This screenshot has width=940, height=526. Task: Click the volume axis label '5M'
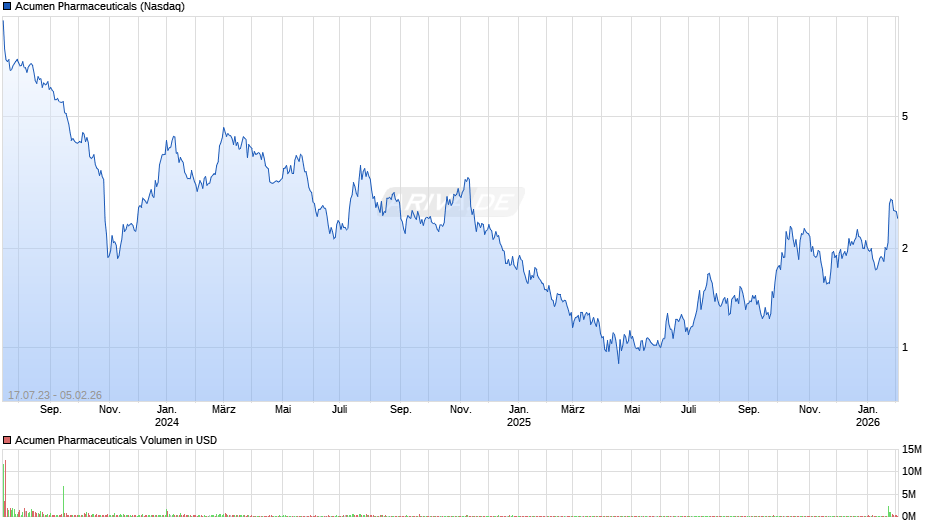point(909,494)
